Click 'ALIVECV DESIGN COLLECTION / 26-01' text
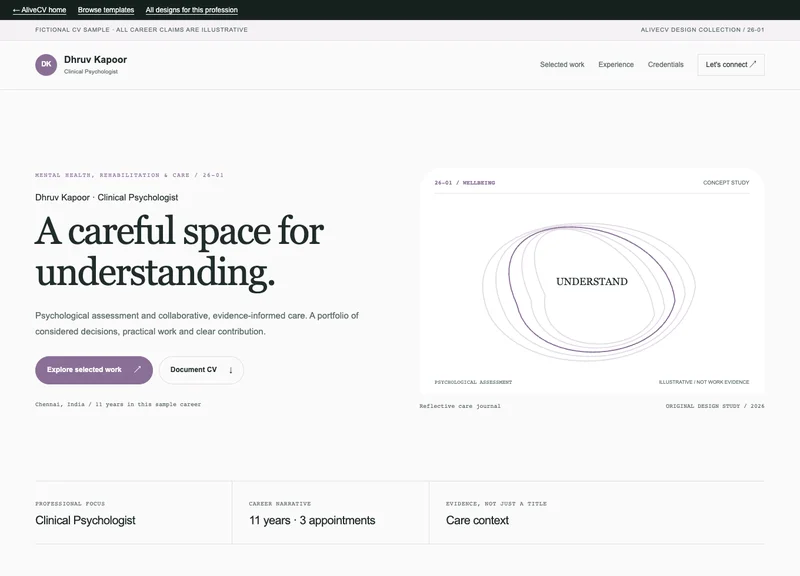800x576 pixels. pos(702,30)
